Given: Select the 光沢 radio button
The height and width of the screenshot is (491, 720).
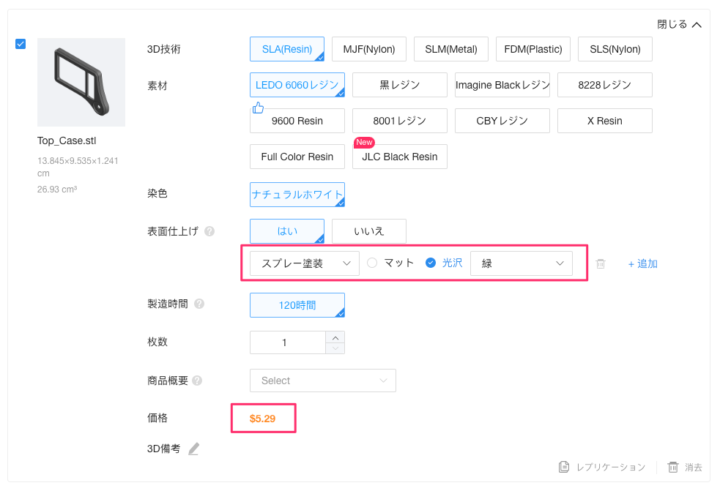Looking at the screenshot, I should (431, 263).
